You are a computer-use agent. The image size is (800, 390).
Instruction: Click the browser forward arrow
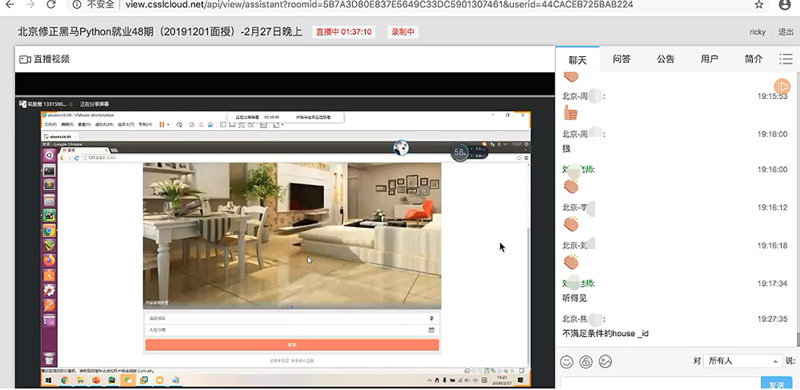click(30, 5)
